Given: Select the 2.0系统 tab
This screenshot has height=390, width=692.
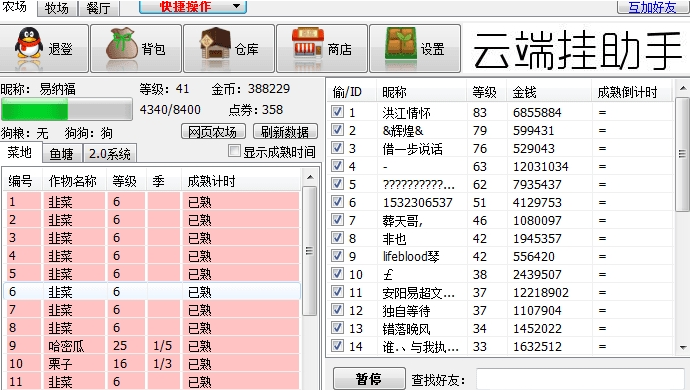Looking at the screenshot, I should click(109, 154).
